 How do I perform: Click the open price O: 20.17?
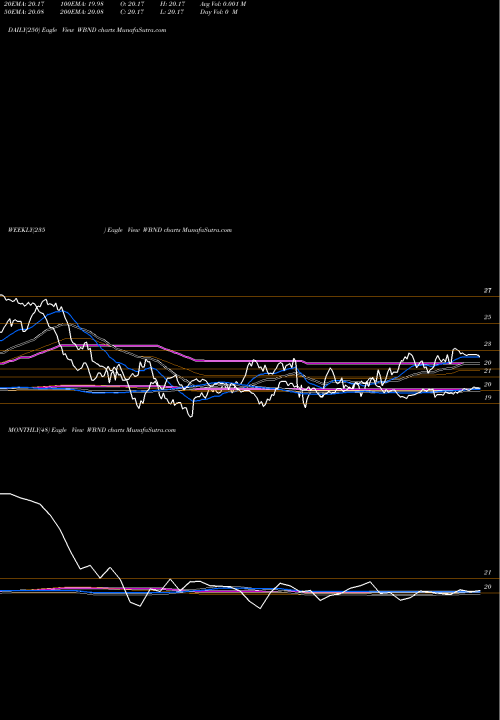tap(132, 4)
